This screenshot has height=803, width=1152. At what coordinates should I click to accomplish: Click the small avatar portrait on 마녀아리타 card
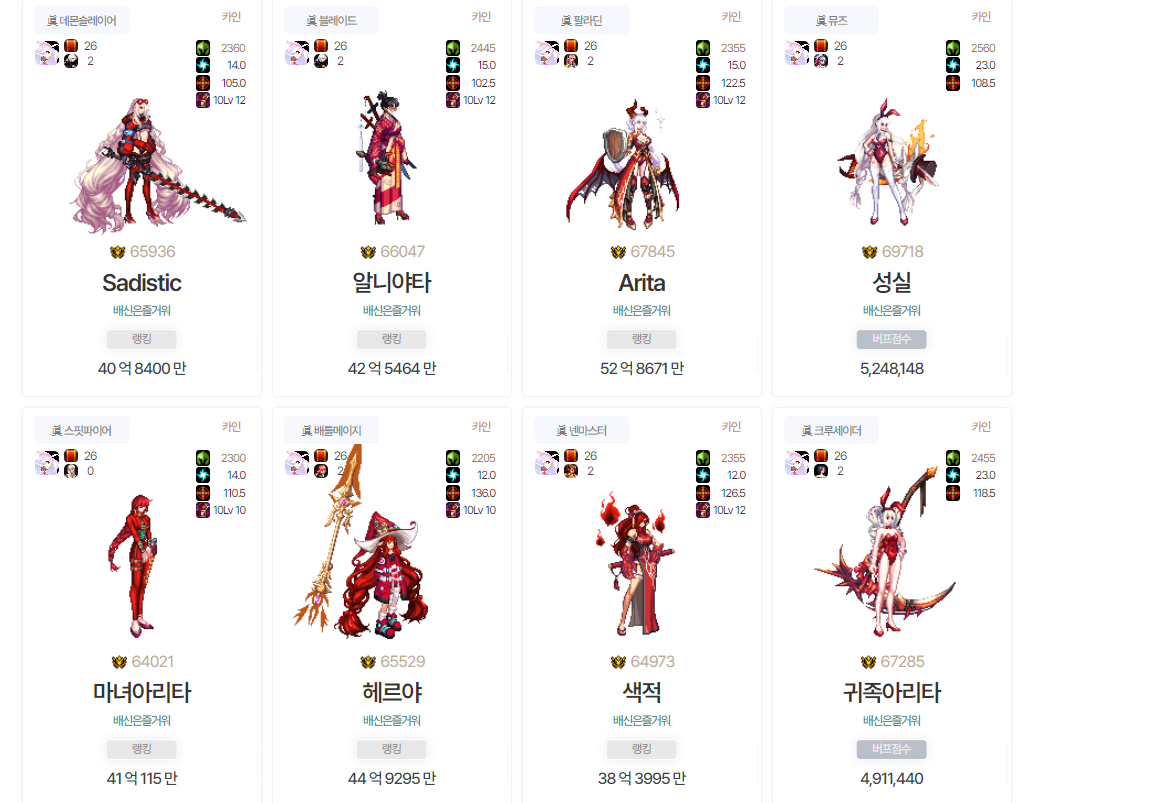[x=47, y=464]
